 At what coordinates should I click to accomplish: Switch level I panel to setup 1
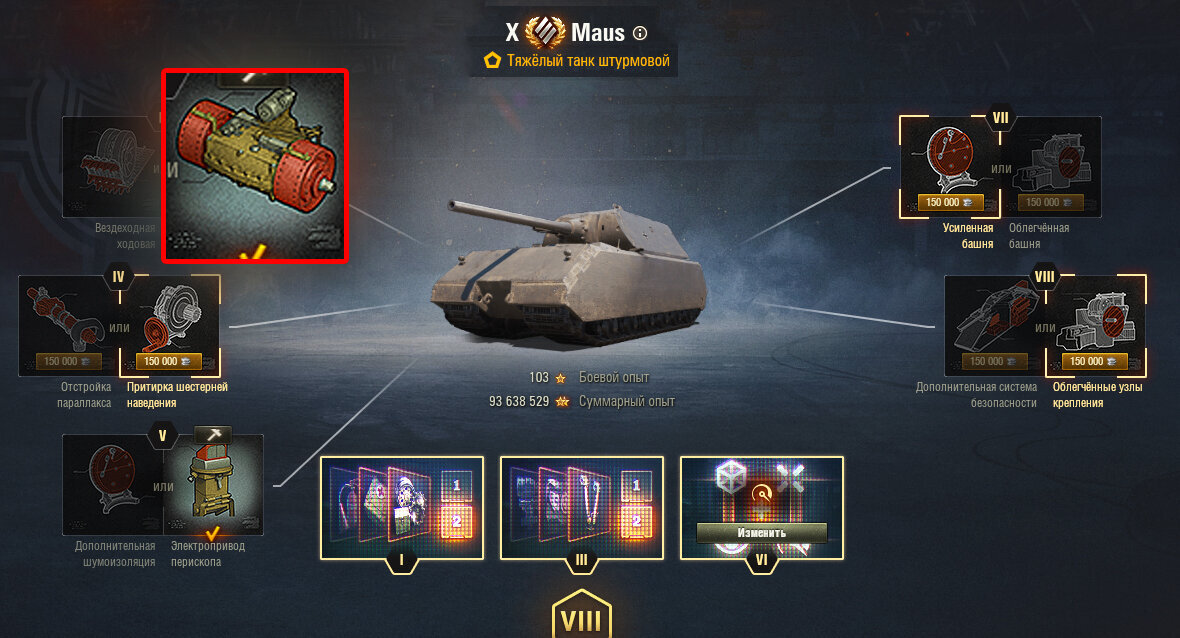click(456, 486)
